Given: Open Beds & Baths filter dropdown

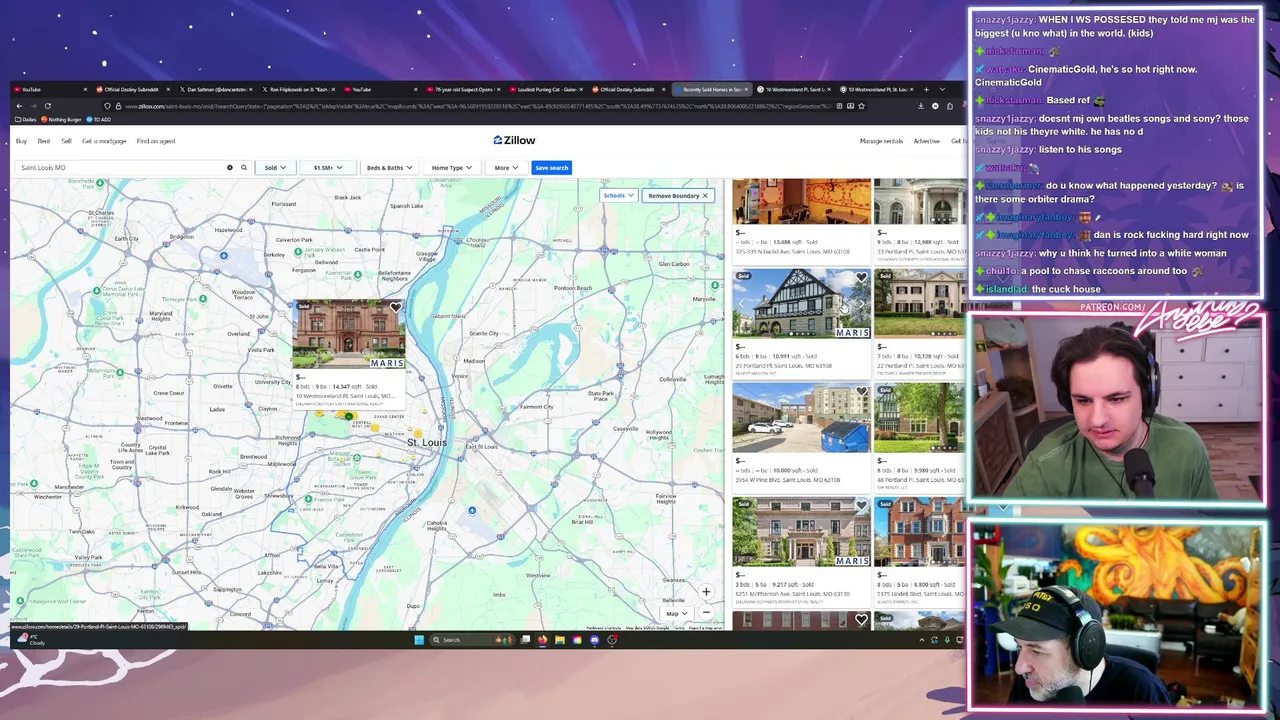Looking at the screenshot, I should click(389, 168).
